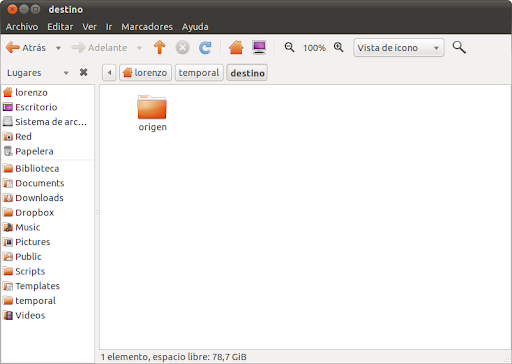Open Escritorio in the sidebar
512x364 pixels.
point(48,107)
